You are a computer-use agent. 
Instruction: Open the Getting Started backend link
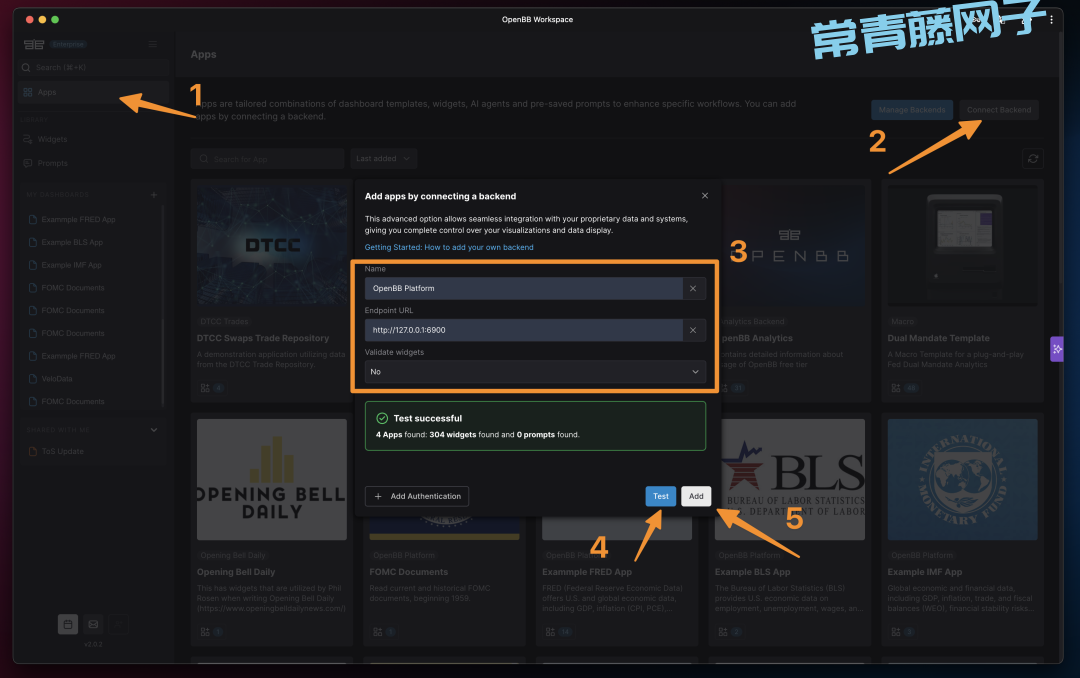tap(449, 247)
